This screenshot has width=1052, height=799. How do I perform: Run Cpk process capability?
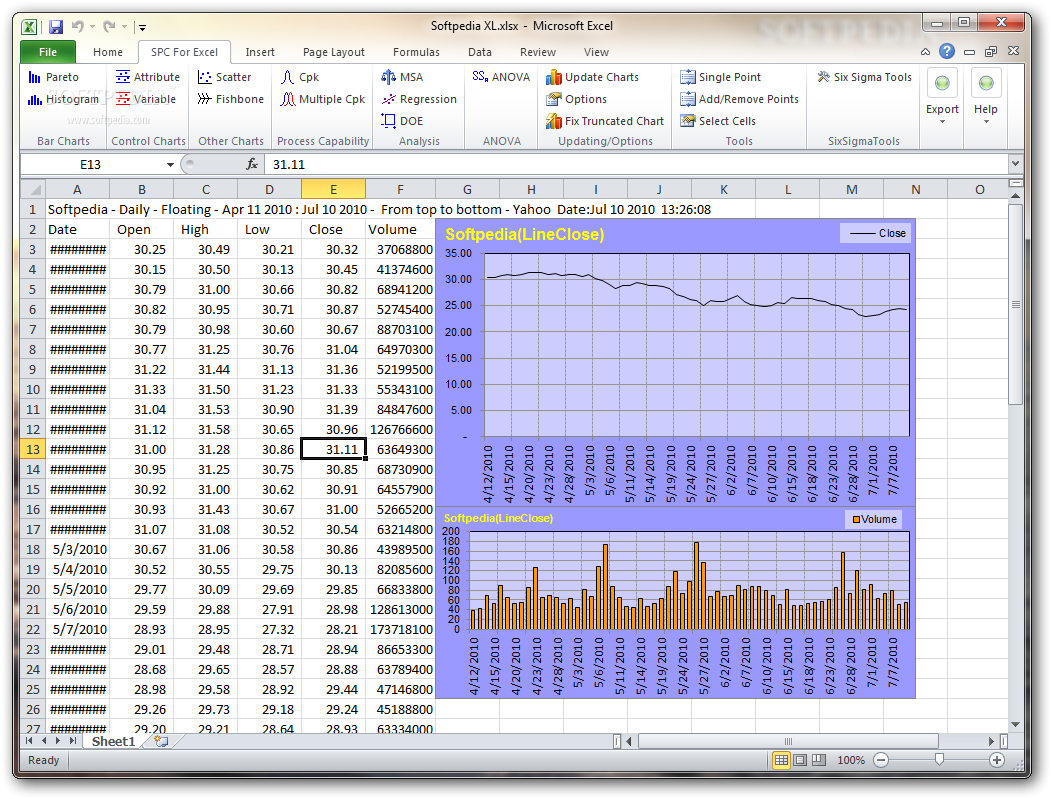(x=299, y=77)
